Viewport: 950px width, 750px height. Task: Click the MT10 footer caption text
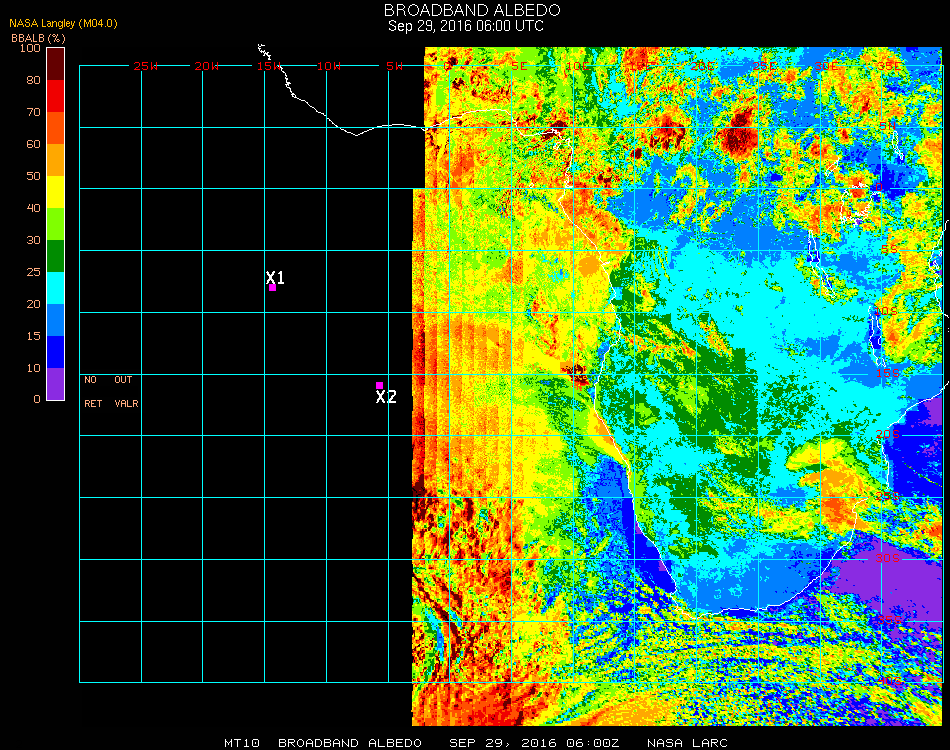click(x=242, y=743)
